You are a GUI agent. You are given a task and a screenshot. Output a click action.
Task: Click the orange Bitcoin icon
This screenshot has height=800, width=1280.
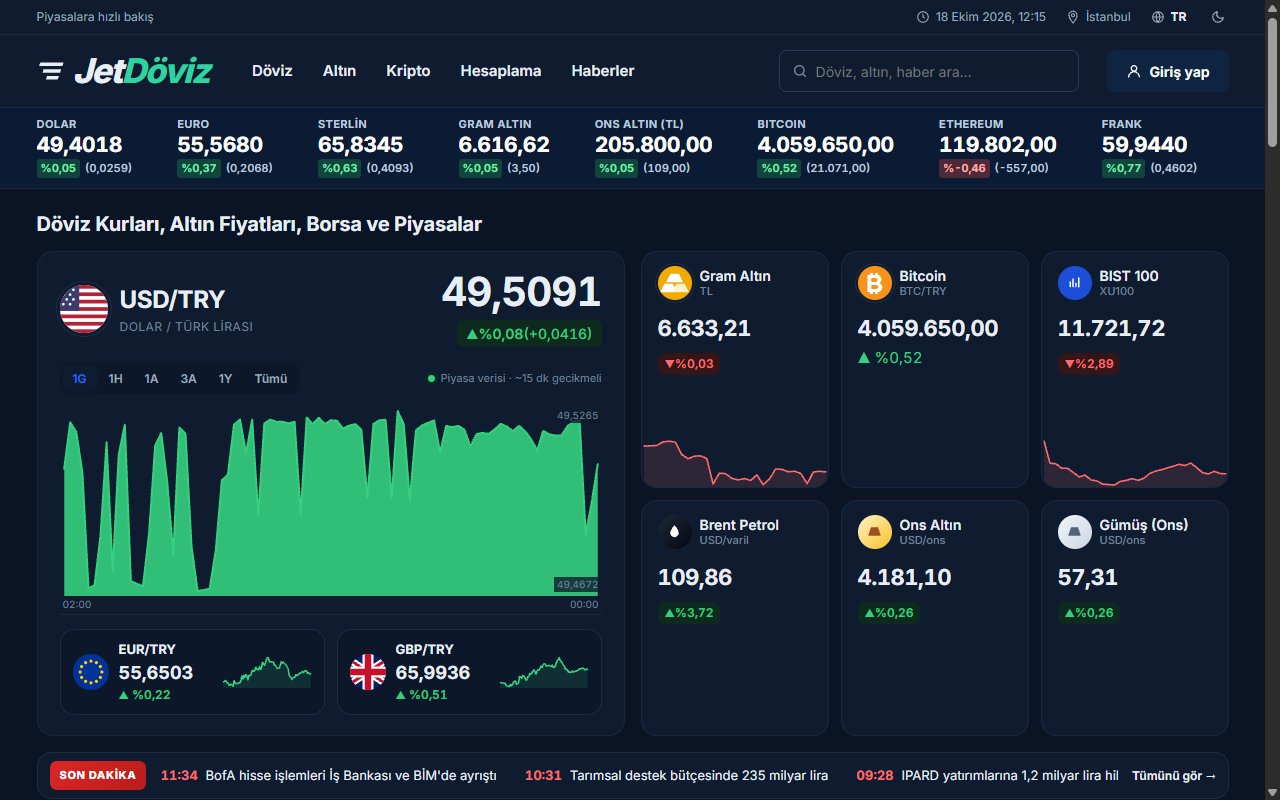875,283
